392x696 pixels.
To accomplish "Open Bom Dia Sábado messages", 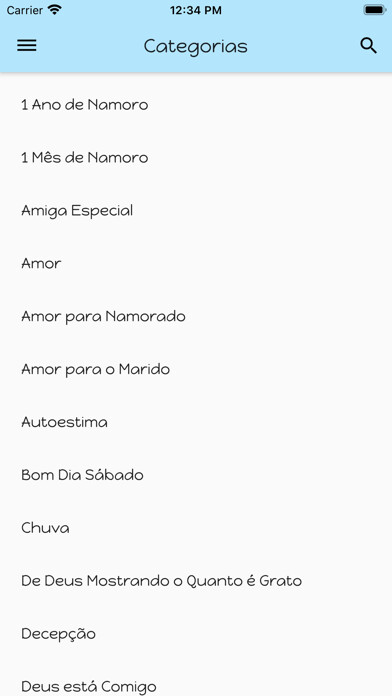I will click(x=196, y=475).
